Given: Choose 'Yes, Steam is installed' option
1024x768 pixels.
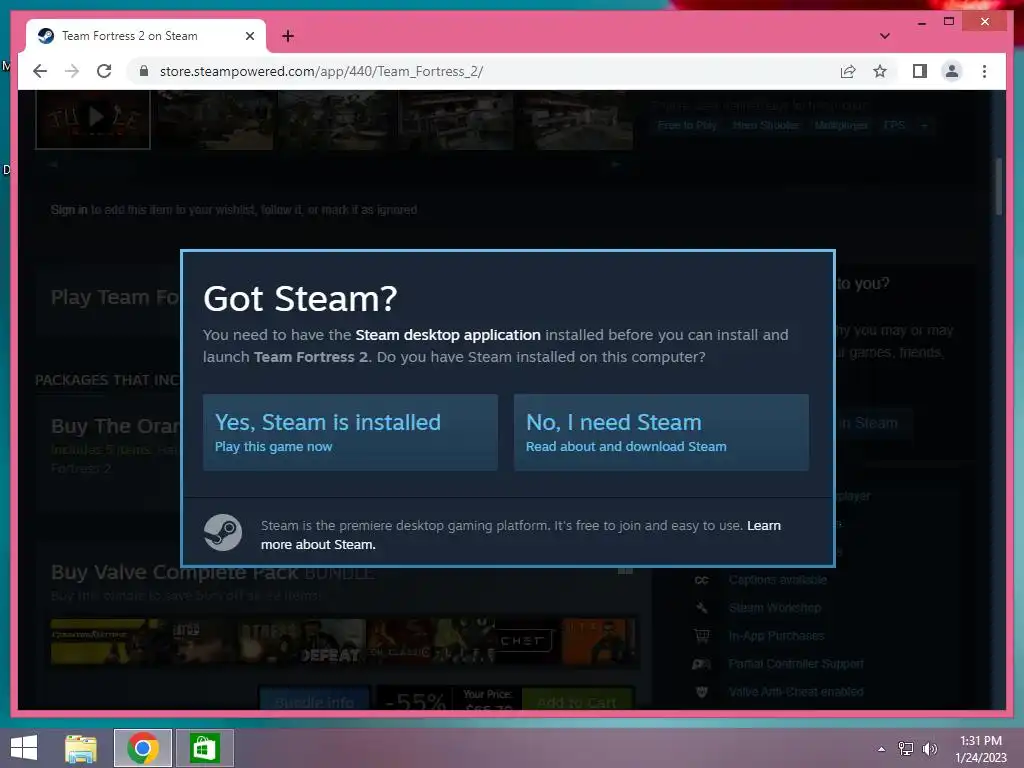Looking at the screenshot, I should pyautogui.click(x=350, y=432).
